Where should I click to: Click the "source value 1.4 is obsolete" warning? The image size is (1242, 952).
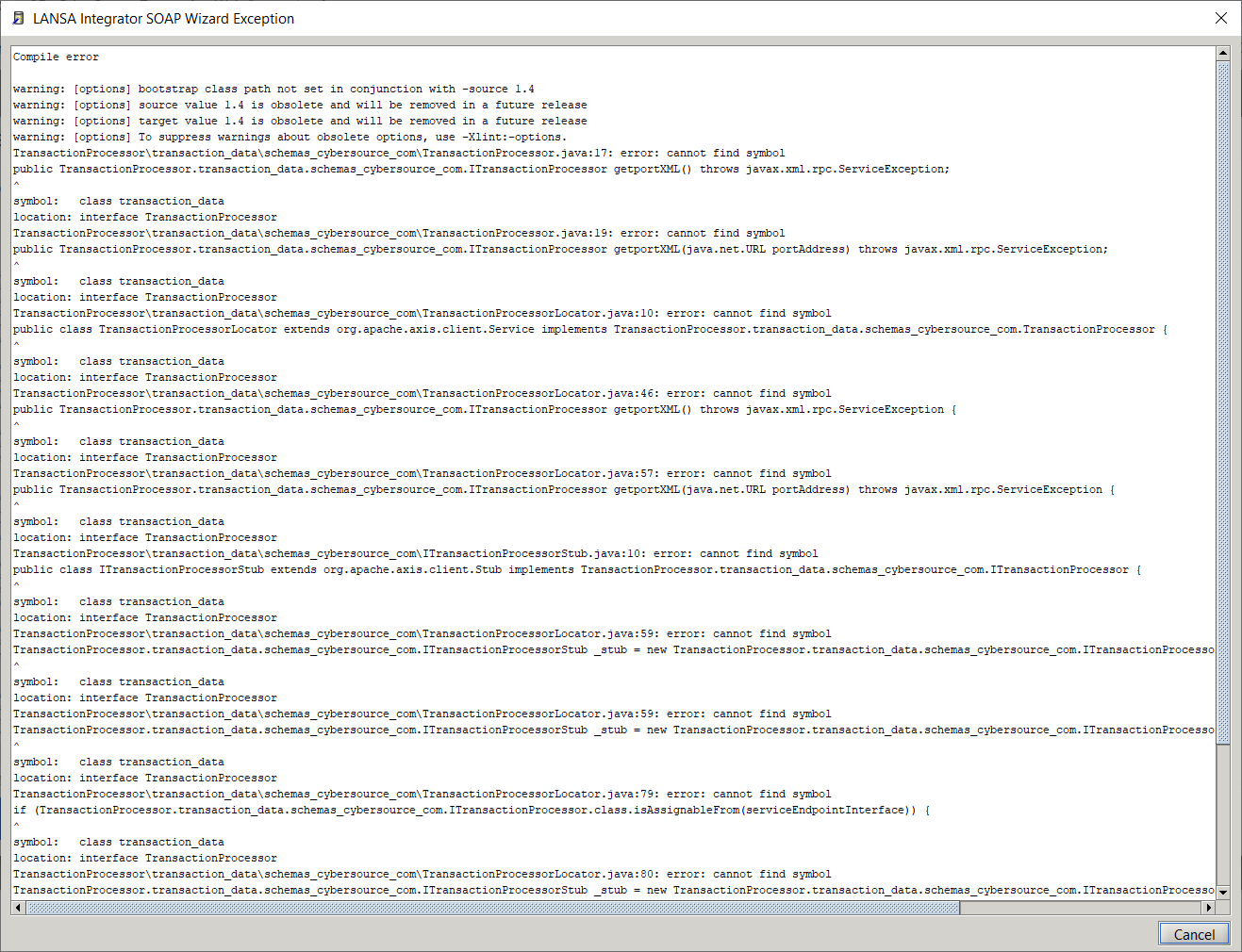300,105
